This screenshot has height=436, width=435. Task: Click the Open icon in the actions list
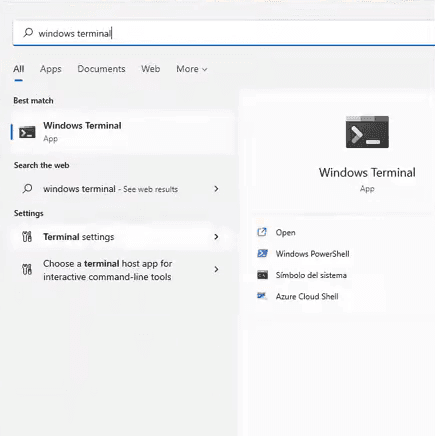(x=262, y=232)
